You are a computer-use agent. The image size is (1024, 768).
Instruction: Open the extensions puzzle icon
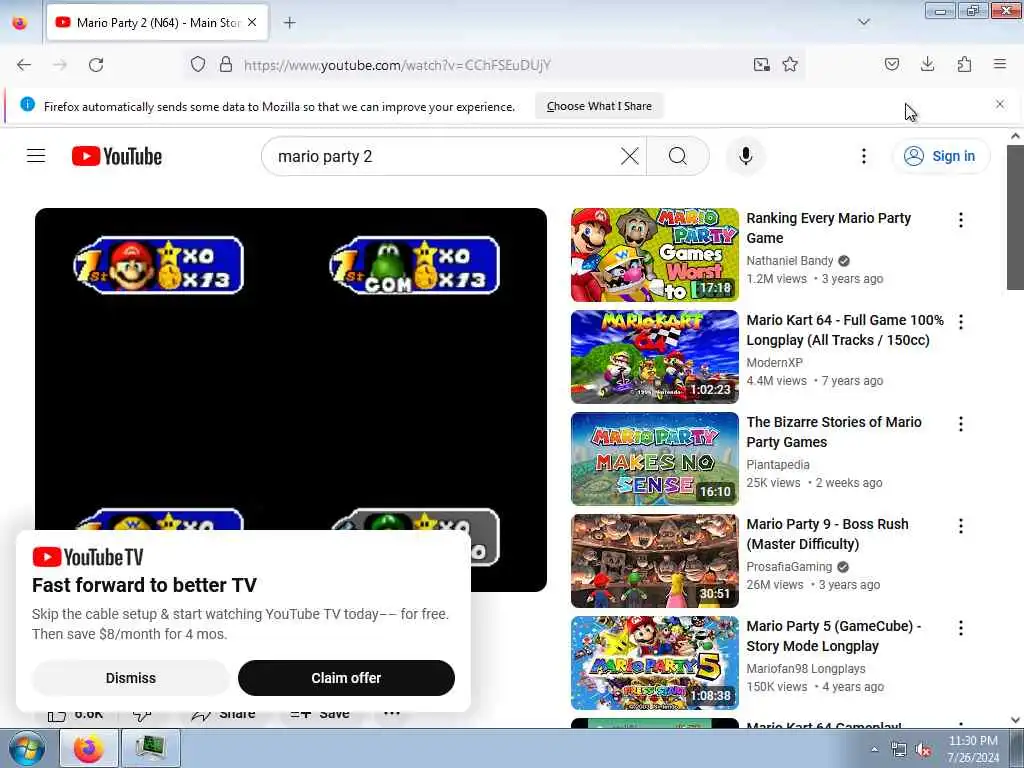click(964, 64)
